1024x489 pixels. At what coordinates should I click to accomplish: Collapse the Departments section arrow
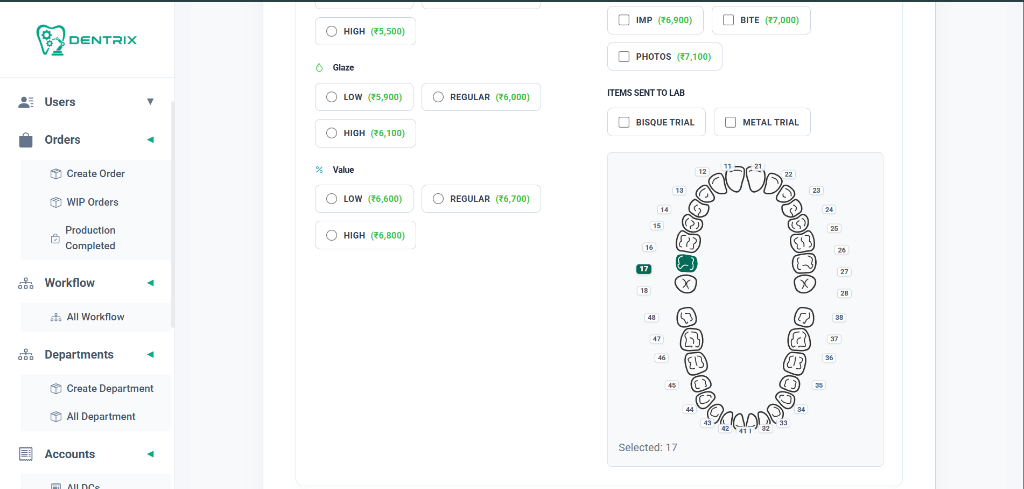click(150, 355)
